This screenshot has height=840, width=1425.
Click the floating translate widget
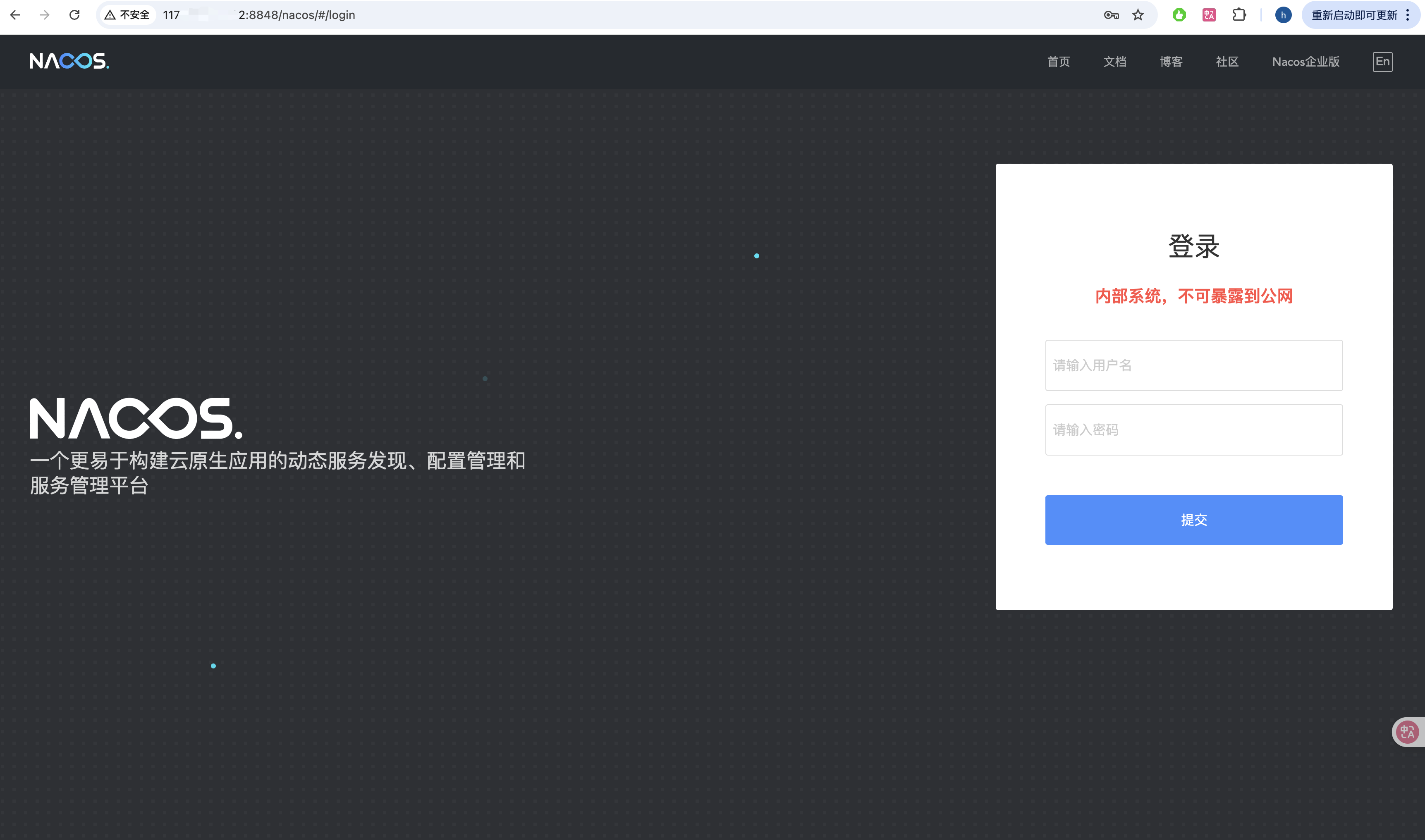[x=1408, y=732]
